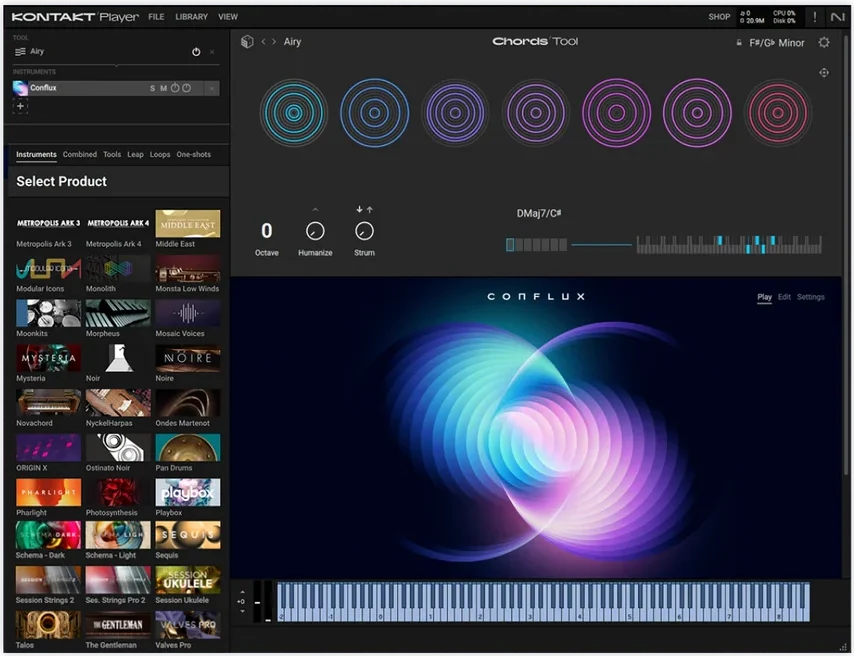
Task: Switch to the Instruments browser tab
Action: coord(36,155)
